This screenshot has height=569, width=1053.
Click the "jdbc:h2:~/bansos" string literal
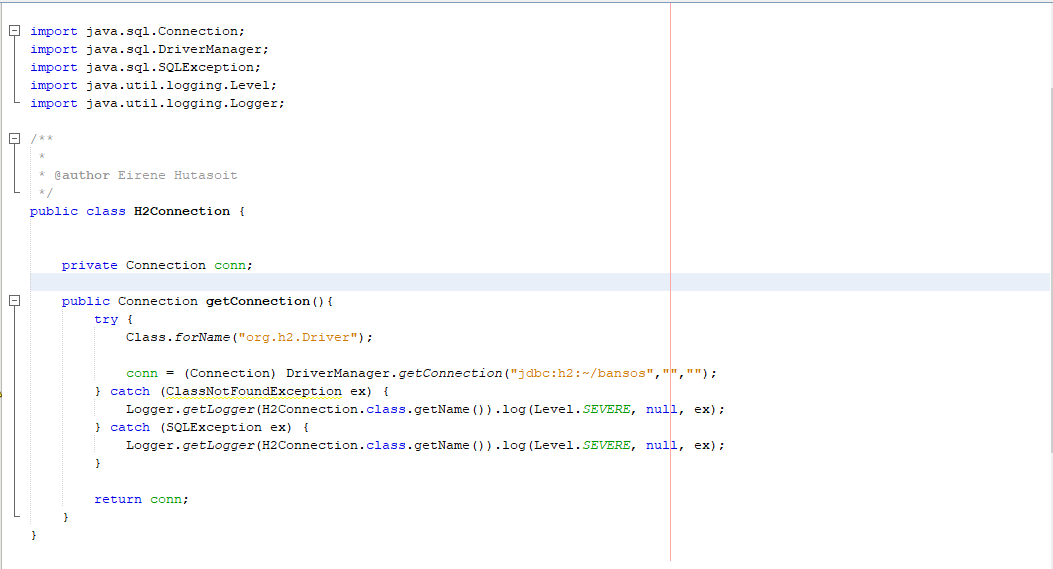(582, 373)
